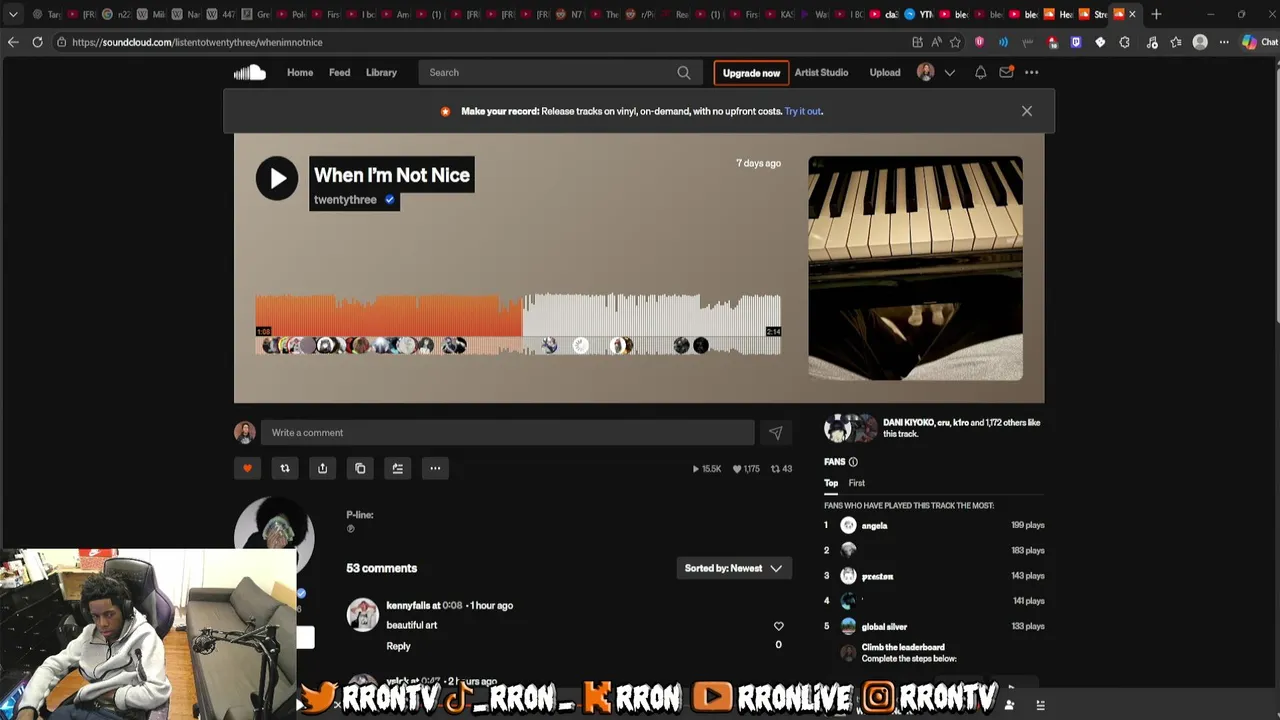Click the browser read aloud icon
Viewport: 1280px width, 720px height.
936,42
